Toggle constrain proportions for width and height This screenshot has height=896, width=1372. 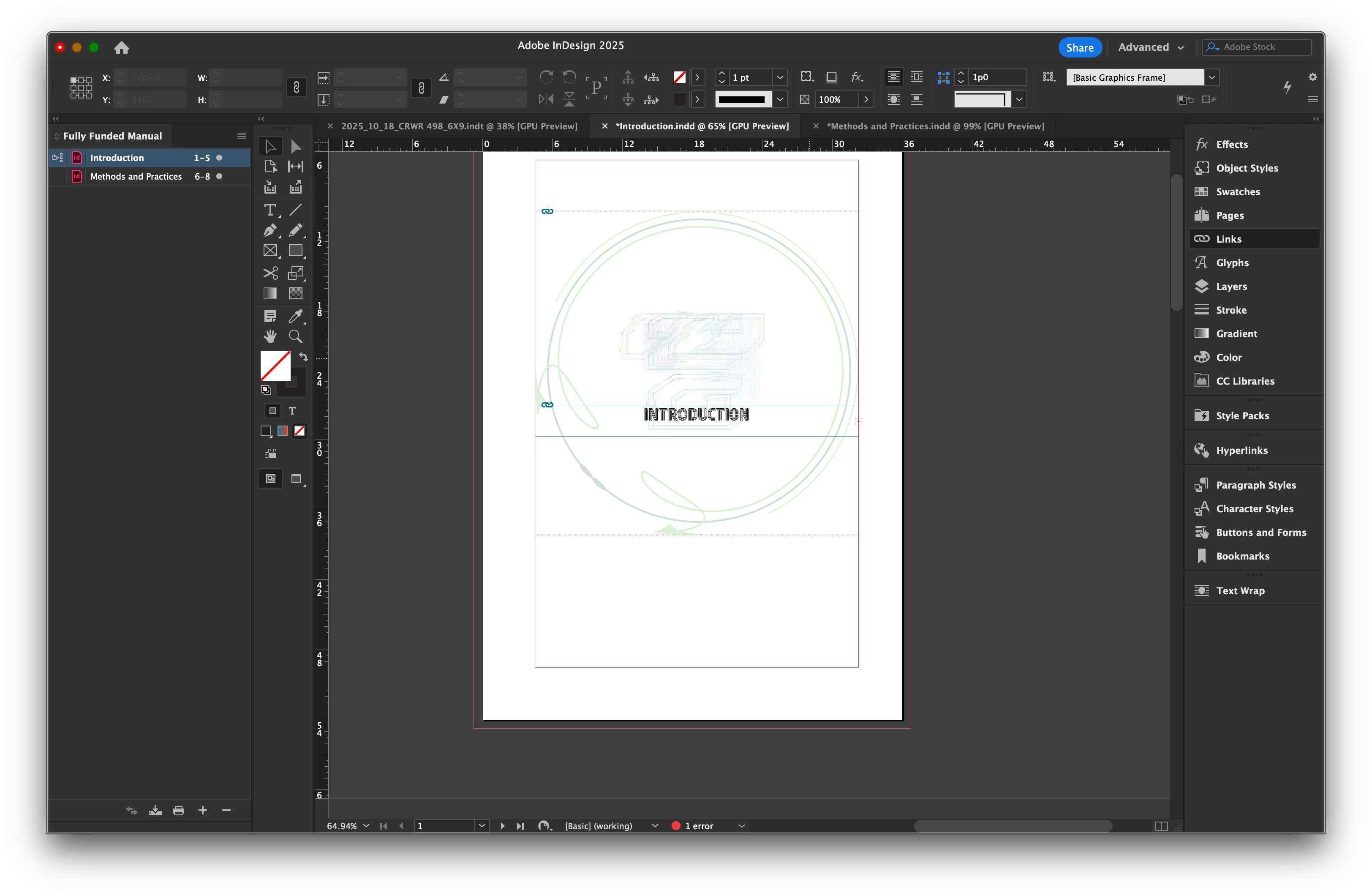pyautogui.click(x=296, y=87)
